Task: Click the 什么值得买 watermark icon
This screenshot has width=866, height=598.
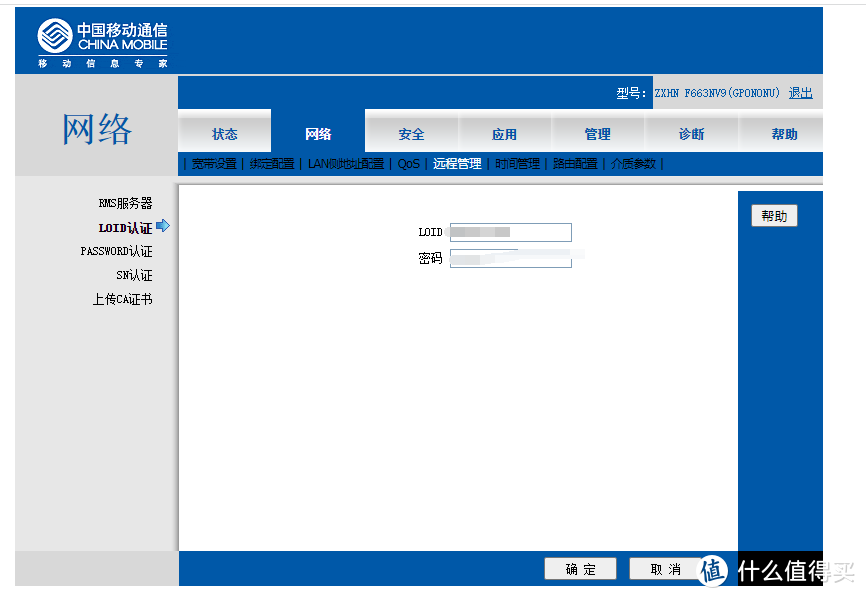Action: [x=712, y=568]
